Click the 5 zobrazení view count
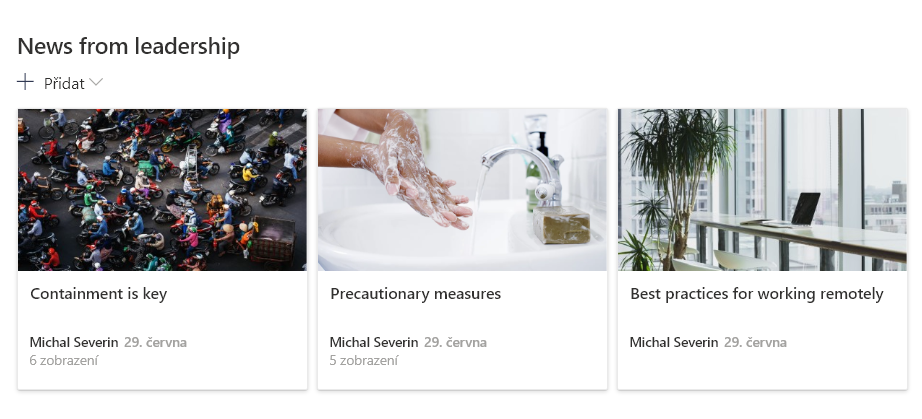Screen dimensions: 922x419 tap(364, 360)
